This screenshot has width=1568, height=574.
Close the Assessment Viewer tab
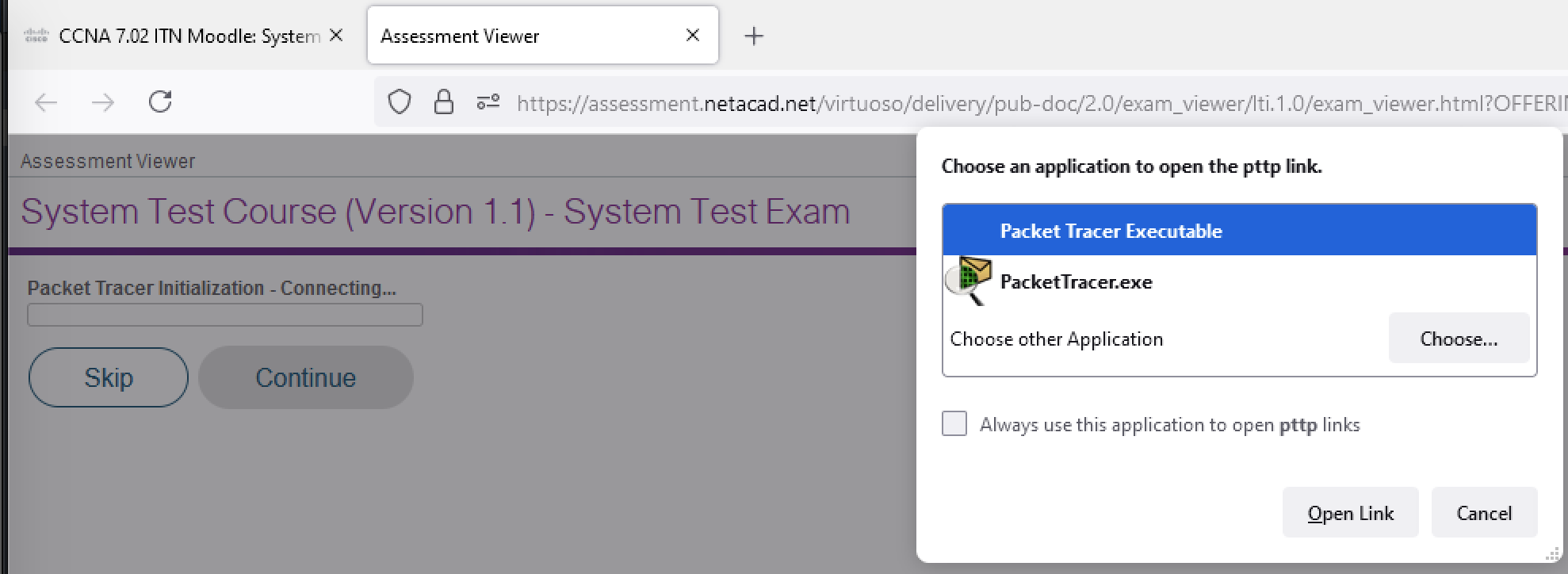pyautogui.click(x=693, y=35)
